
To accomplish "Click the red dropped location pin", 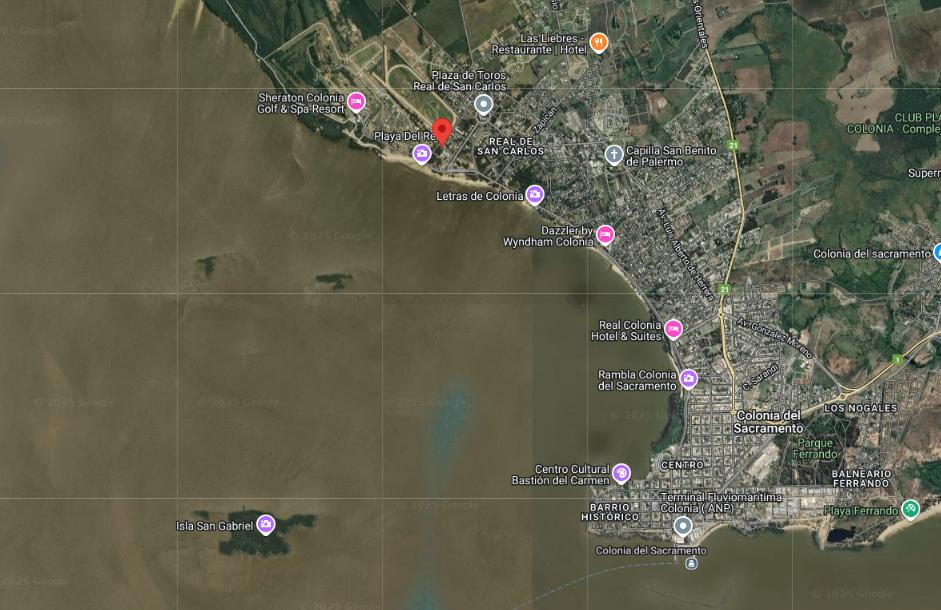I will [x=442, y=132].
